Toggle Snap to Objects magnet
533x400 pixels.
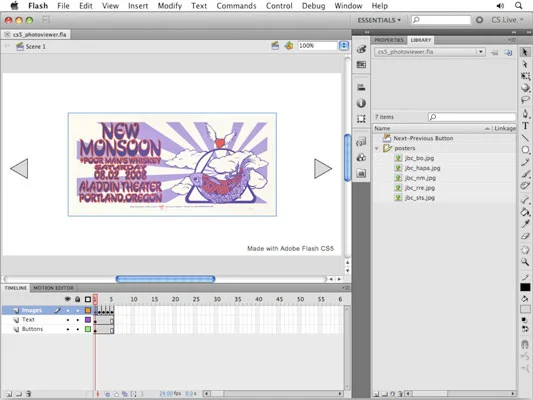pyautogui.click(x=525, y=345)
